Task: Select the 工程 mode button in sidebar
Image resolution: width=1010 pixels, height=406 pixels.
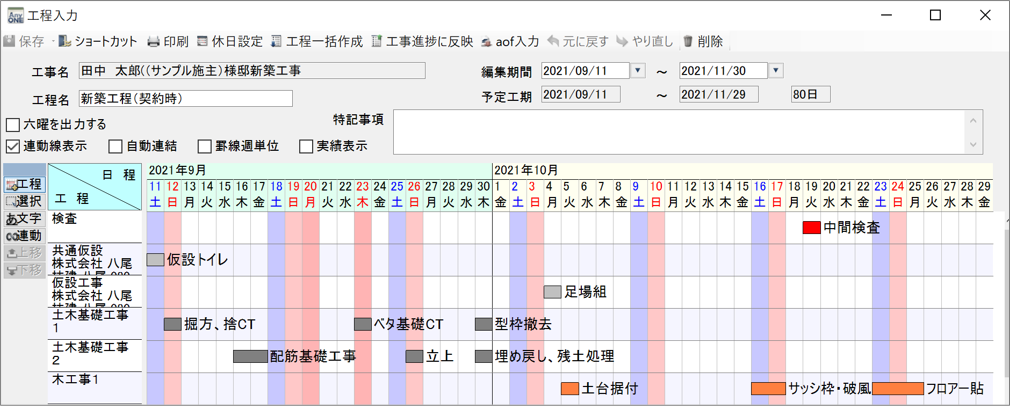Action: [x=24, y=185]
